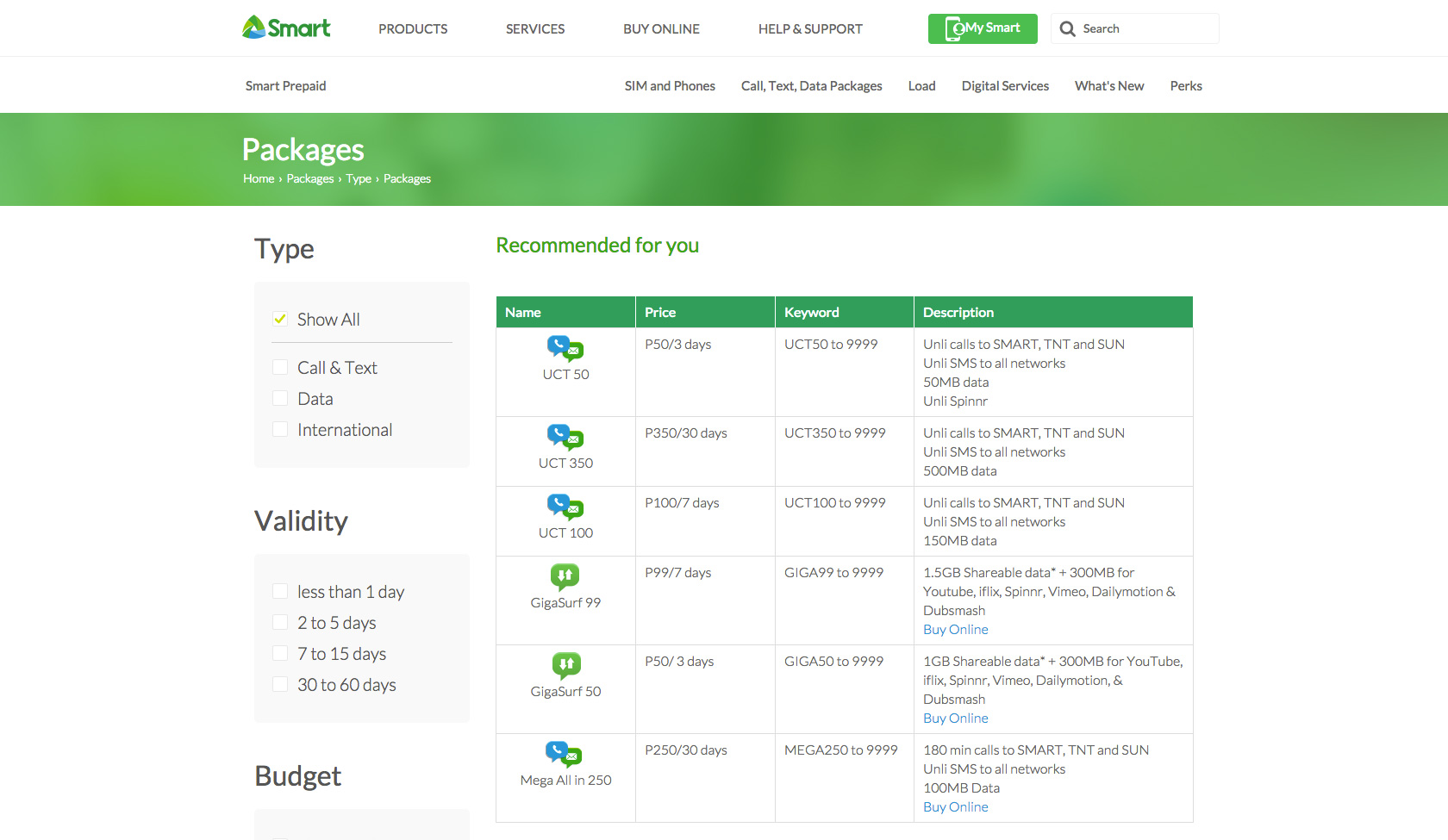Check the 30 to 60 days validity filter
Viewport: 1448px width, 840px height.
click(279, 683)
